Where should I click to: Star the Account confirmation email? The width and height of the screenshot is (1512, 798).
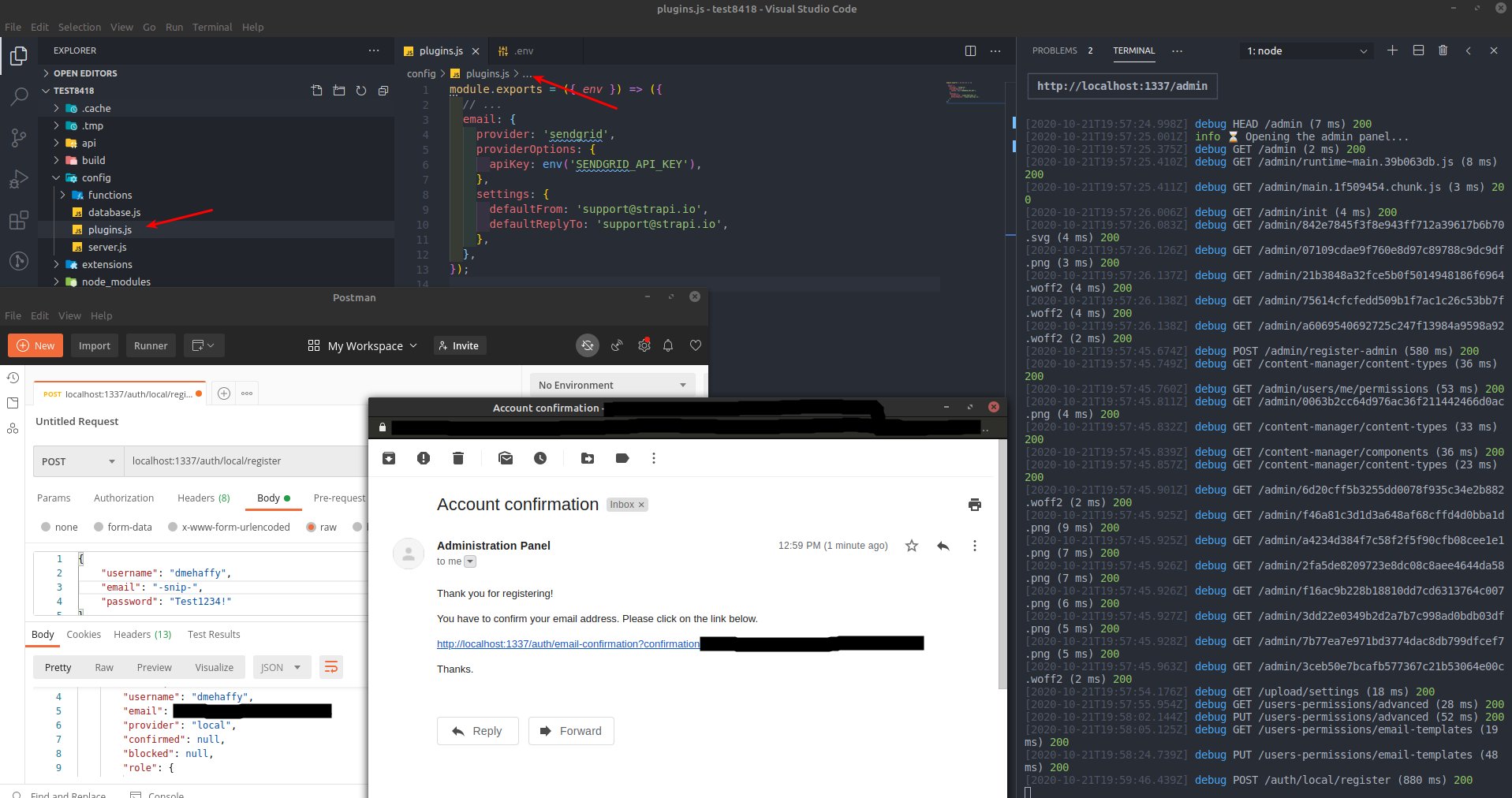coord(911,545)
